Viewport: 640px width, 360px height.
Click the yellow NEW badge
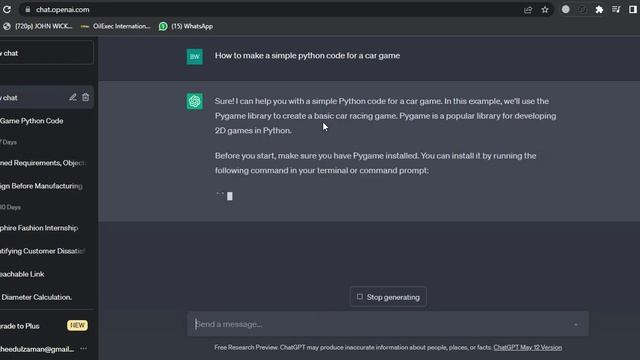[77, 325]
